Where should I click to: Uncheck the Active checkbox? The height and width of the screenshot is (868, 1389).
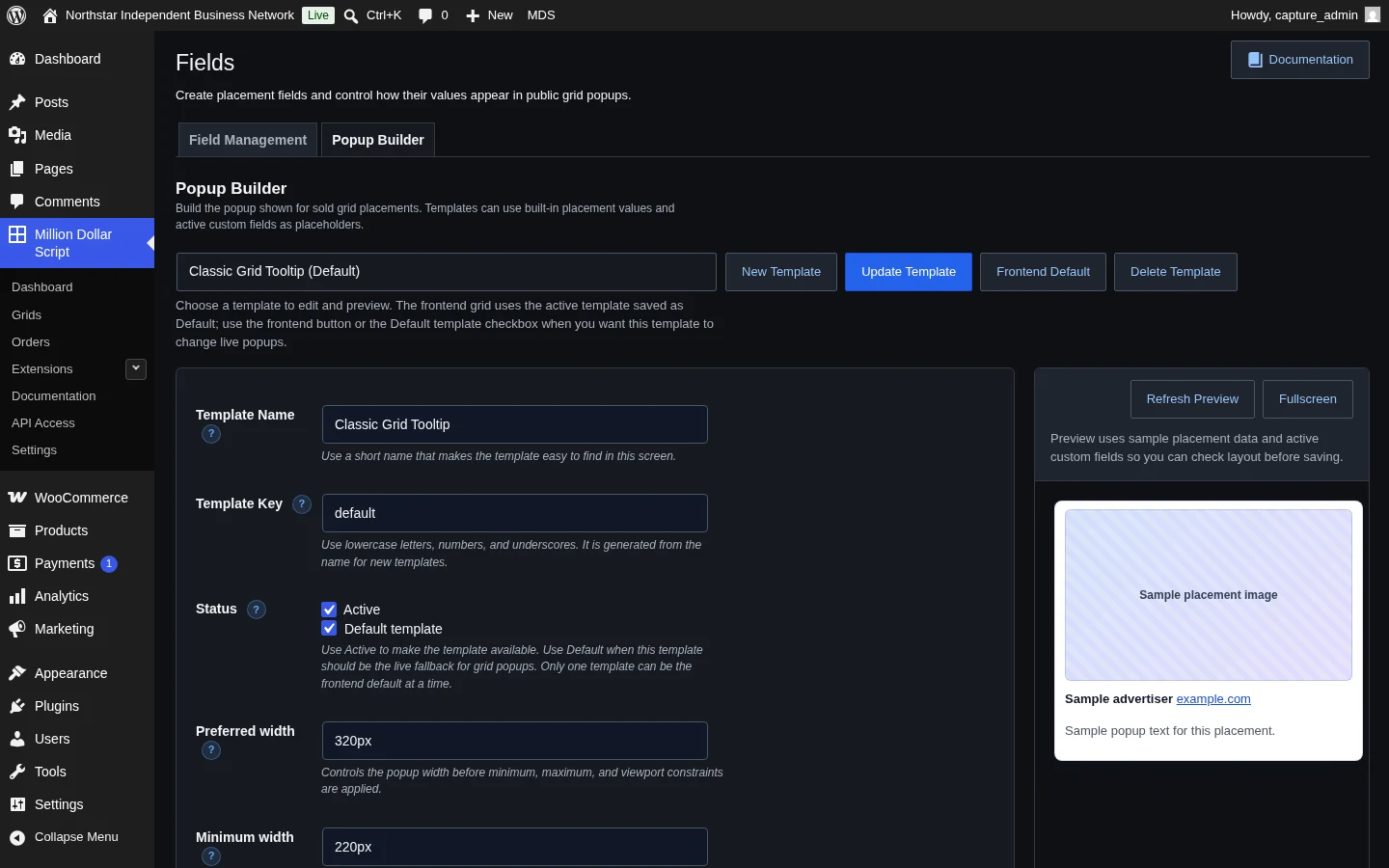pyautogui.click(x=329, y=610)
